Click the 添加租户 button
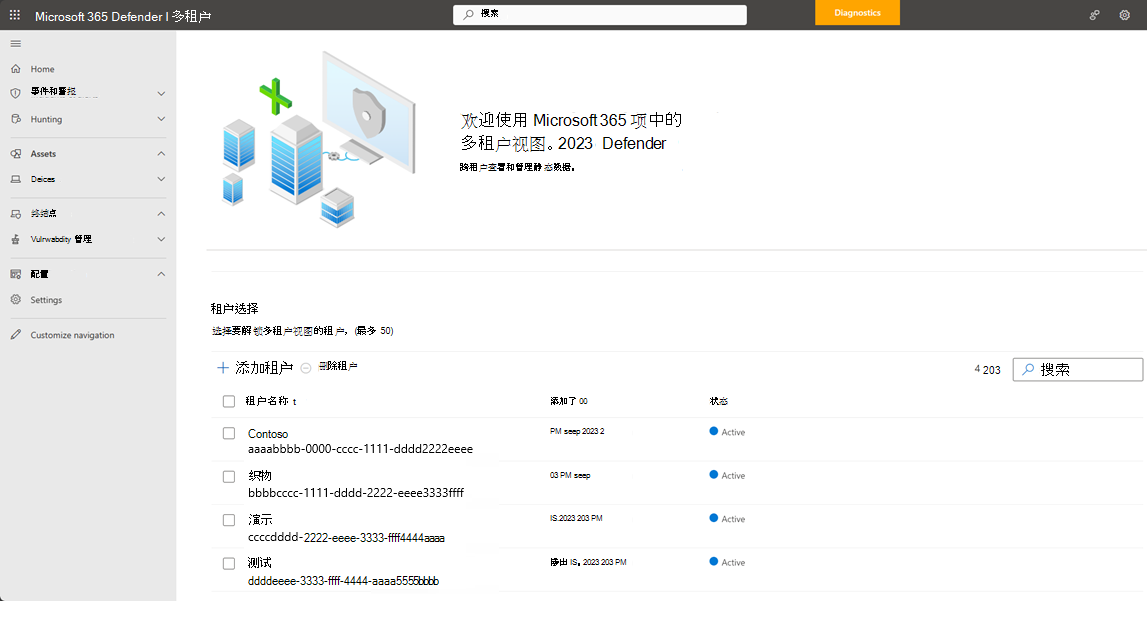 pyautogui.click(x=255, y=368)
